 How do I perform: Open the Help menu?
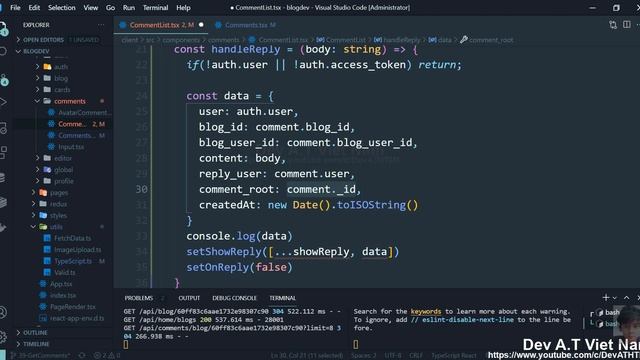[183, 7]
